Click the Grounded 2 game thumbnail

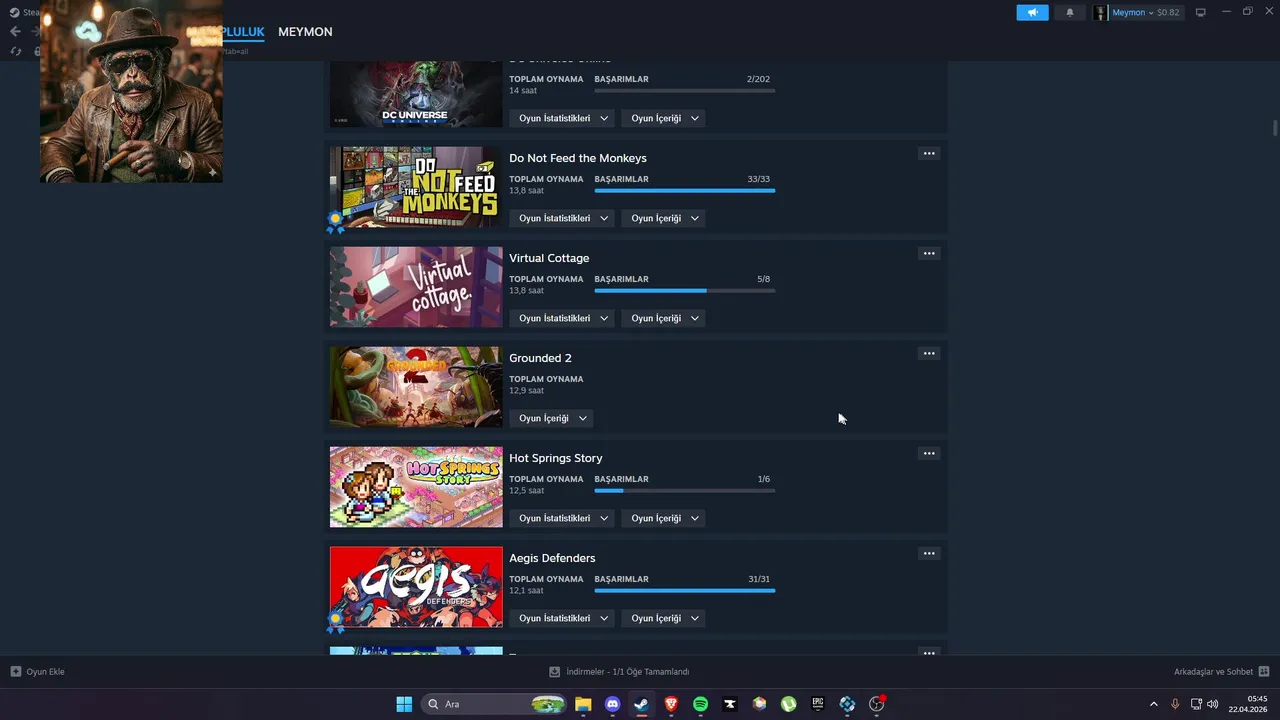tap(416, 387)
